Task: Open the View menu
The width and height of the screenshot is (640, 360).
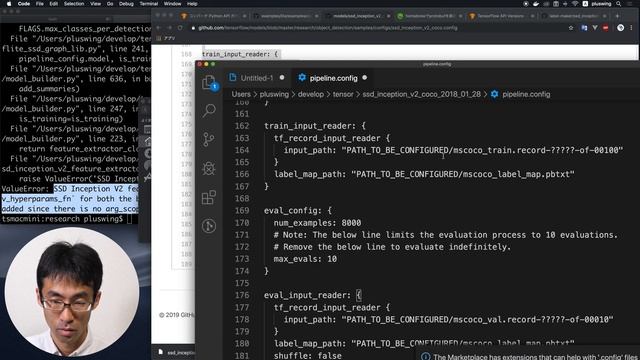Action: pyautogui.click(x=96, y=4)
